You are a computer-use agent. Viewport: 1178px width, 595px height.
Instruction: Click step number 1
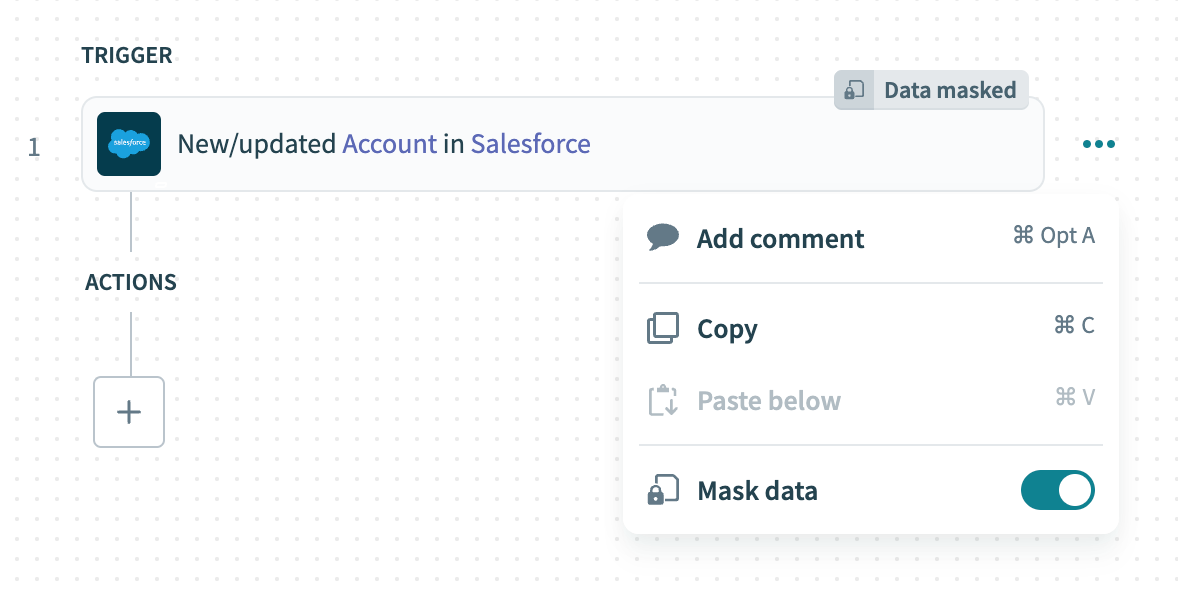point(34,146)
